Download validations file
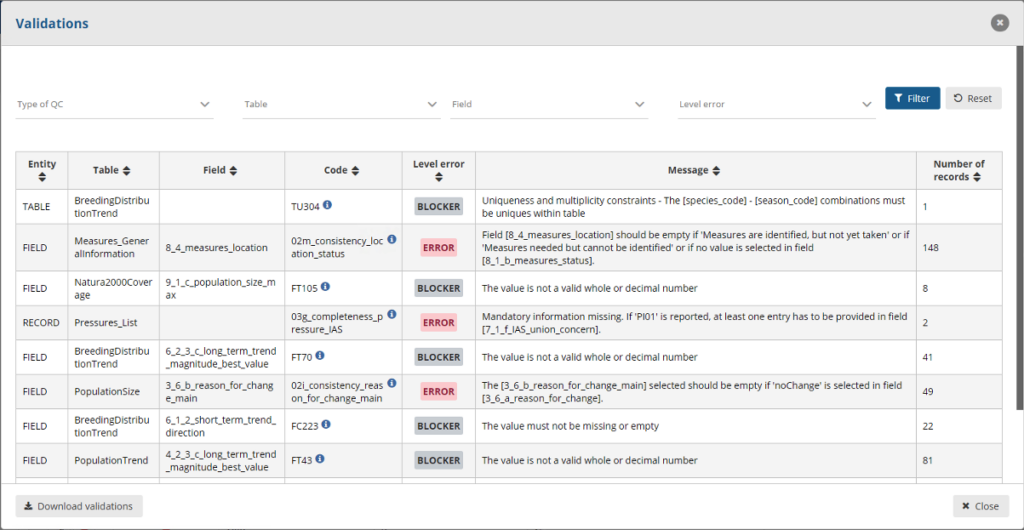The height and width of the screenshot is (530, 1024). 79,506
